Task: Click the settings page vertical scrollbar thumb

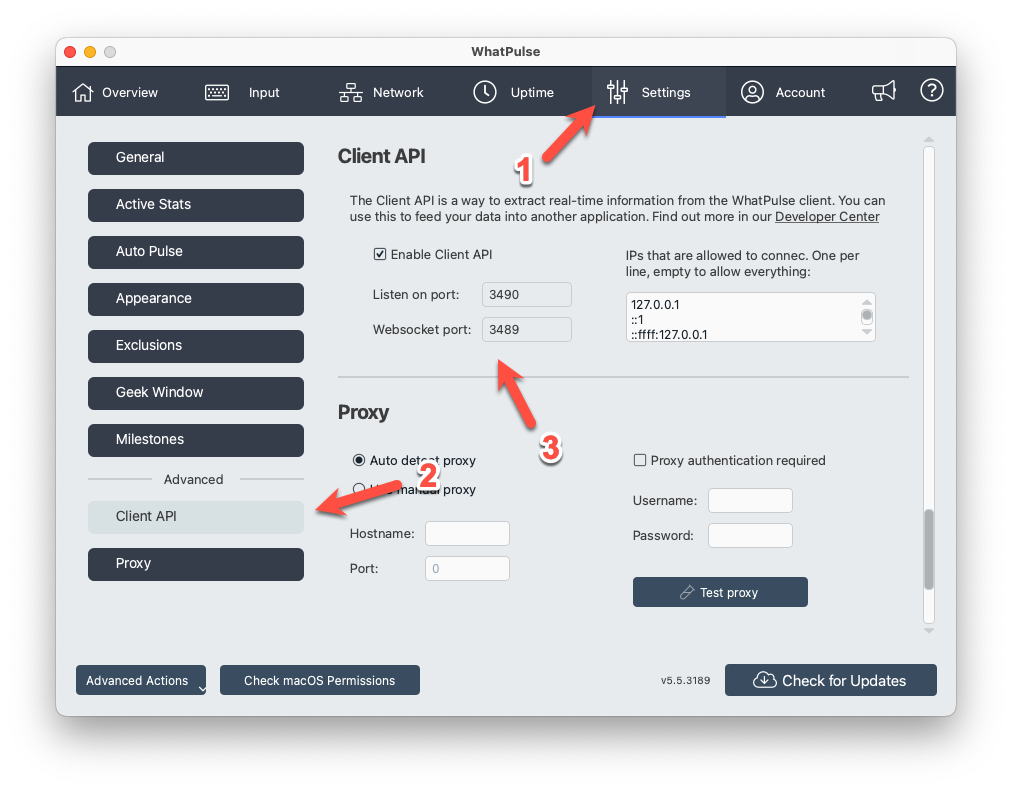Action: click(x=929, y=549)
